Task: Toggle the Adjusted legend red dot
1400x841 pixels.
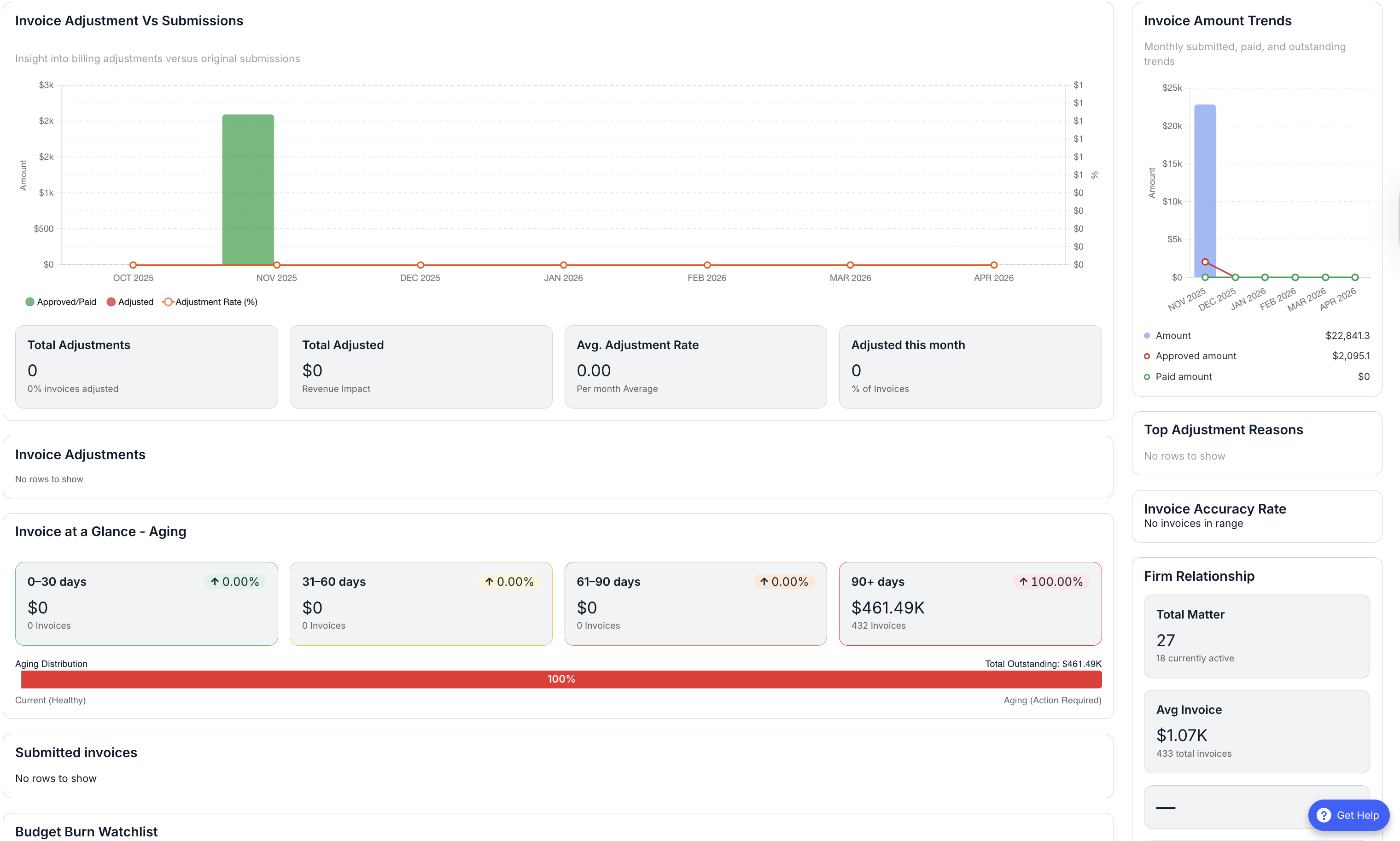Action: click(111, 302)
